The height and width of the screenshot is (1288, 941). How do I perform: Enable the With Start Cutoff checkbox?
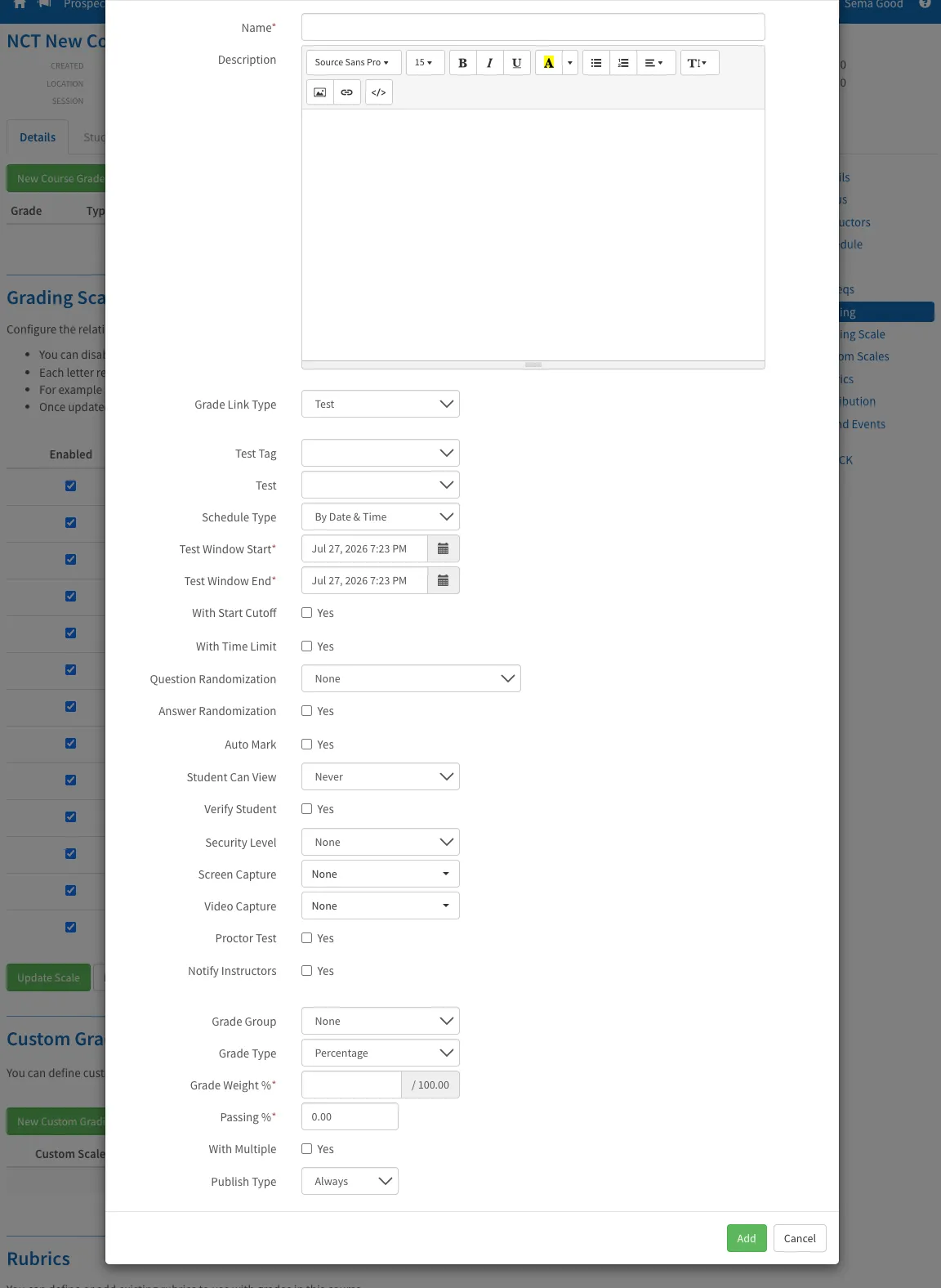point(307,613)
